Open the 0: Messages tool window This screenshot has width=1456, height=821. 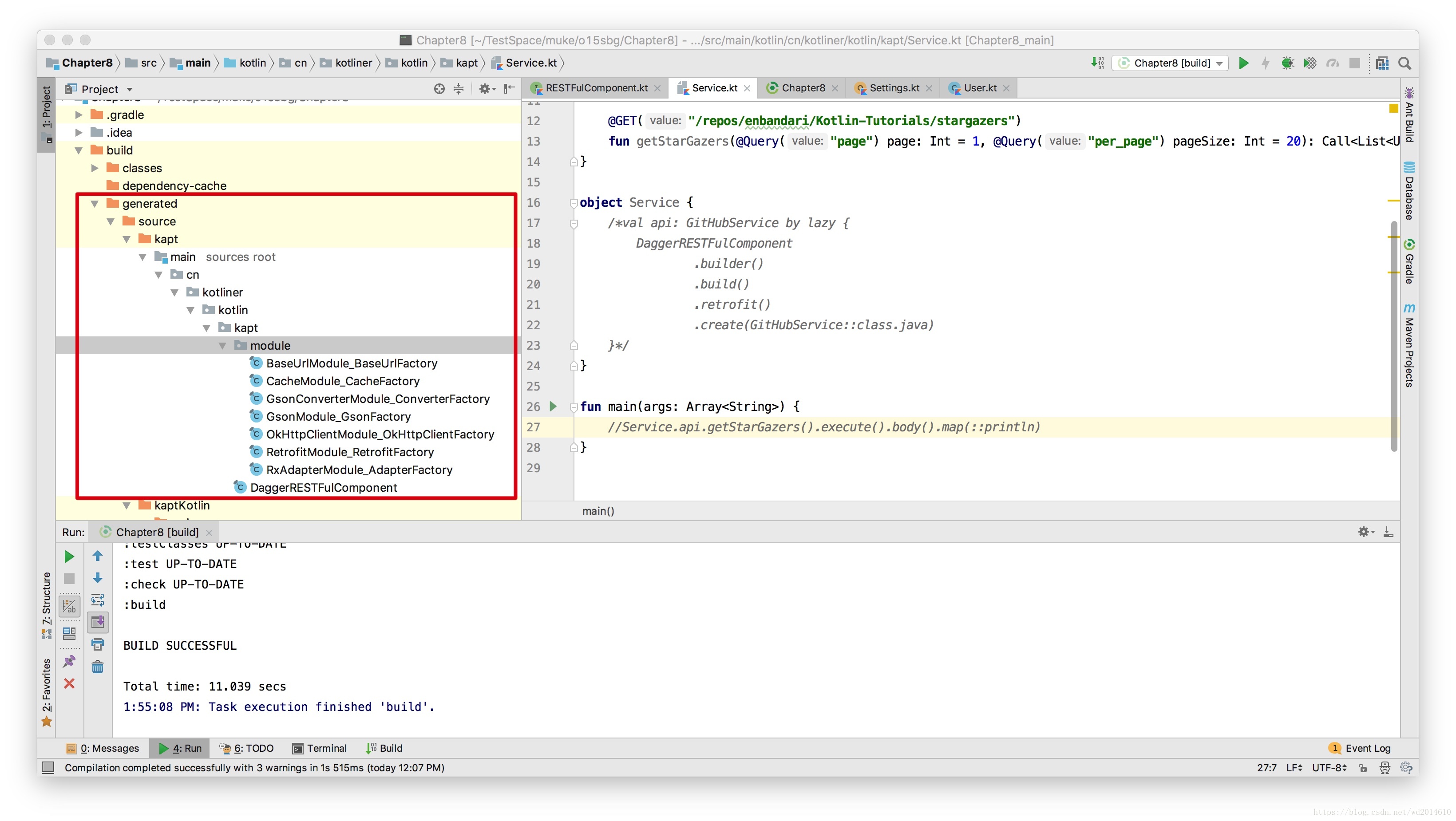(103, 748)
